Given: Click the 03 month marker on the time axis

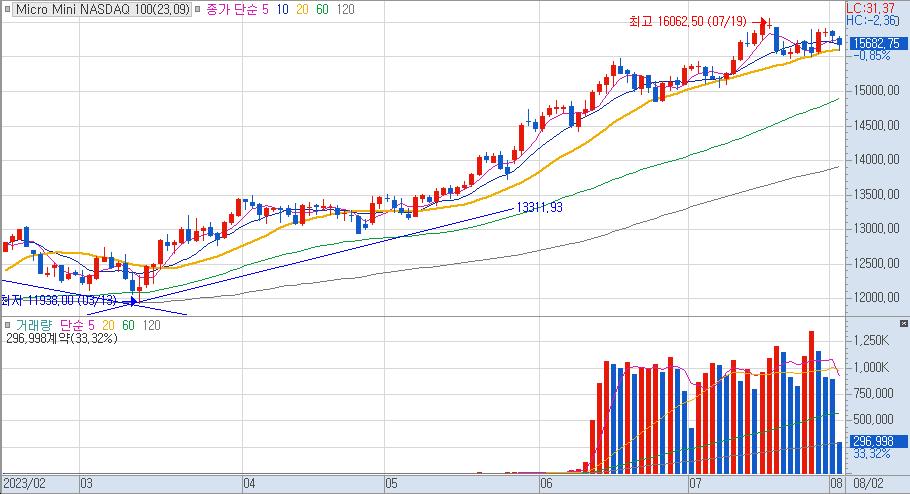Looking at the screenshot, I should point(86,484).
